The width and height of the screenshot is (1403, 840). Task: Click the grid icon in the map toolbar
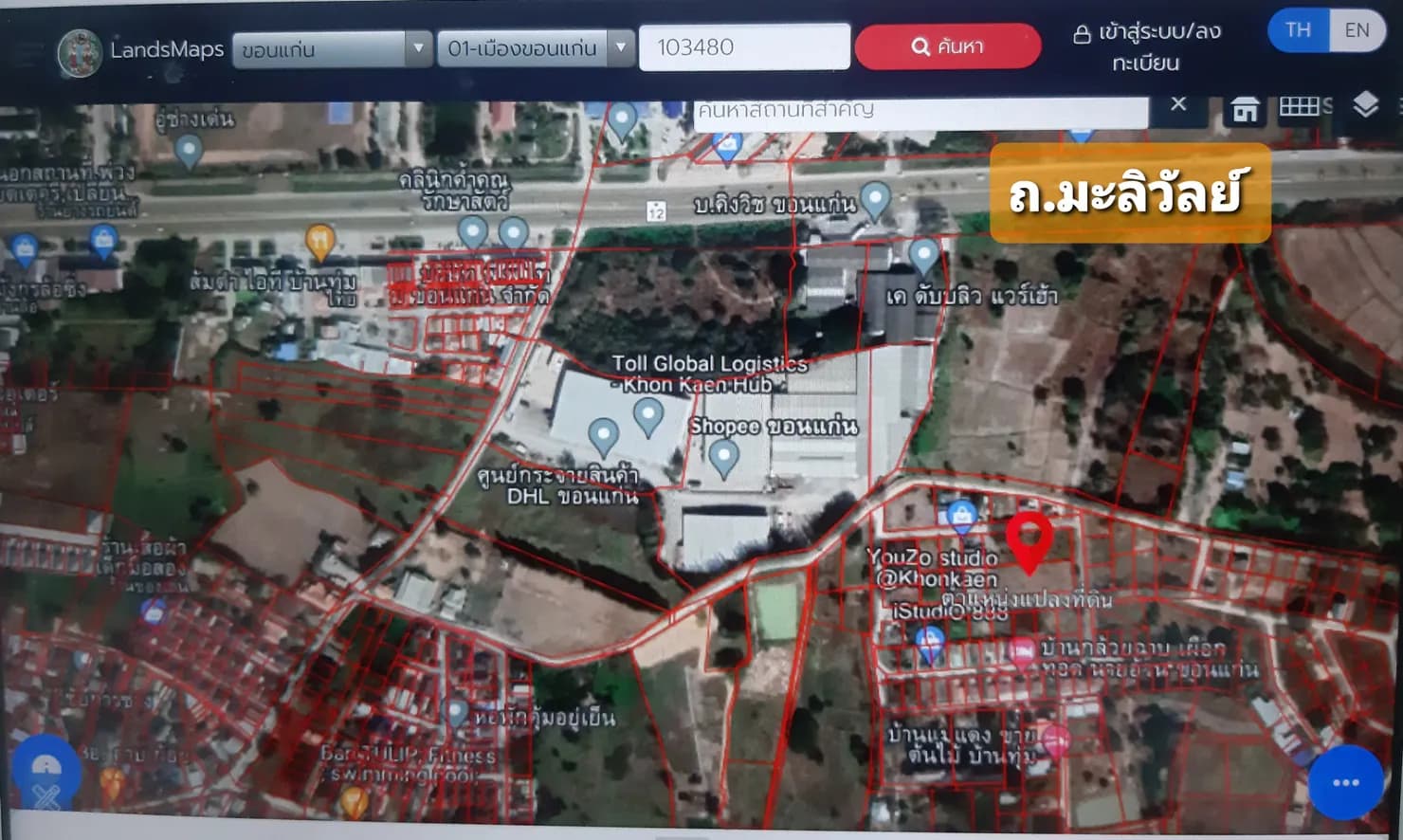pos(1300,106)
